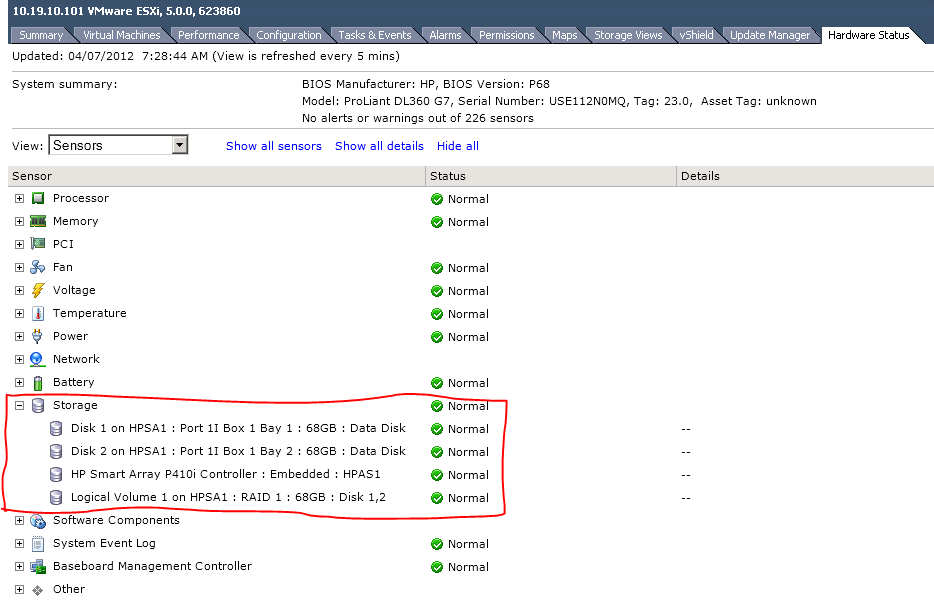This screenshot has width=934, height=607.
Task: Click the Network sensor icon
Action: [x=39, y=359]
